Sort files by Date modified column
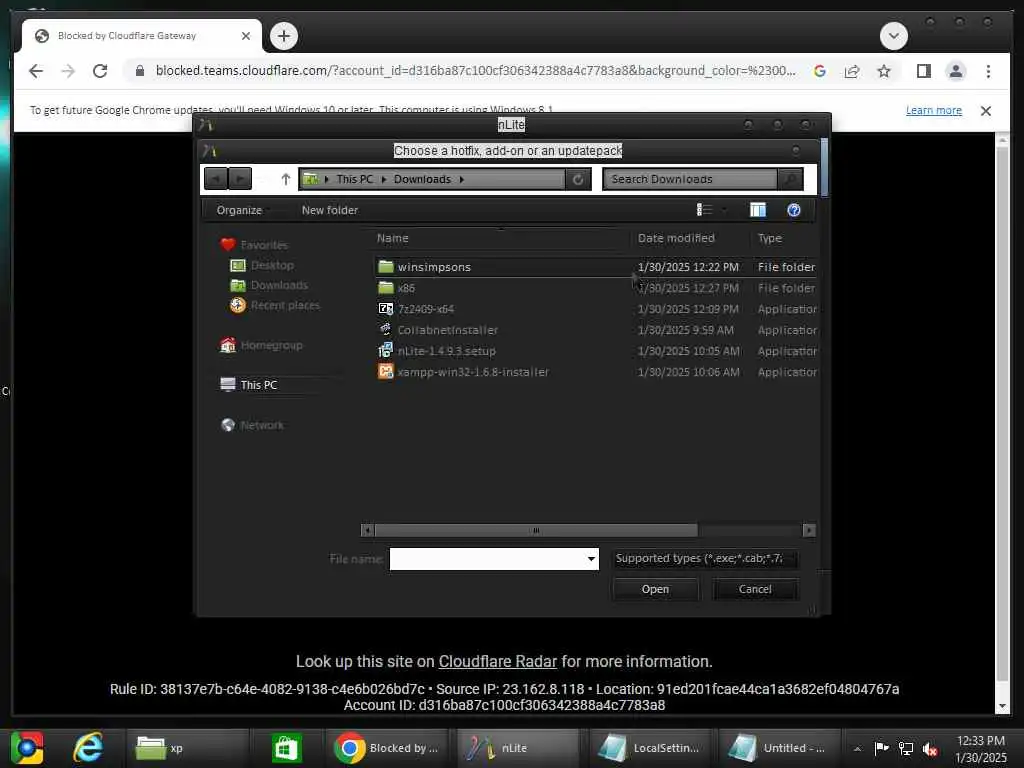This screenshot has width=1024, height=768. (x=676, y=238)
